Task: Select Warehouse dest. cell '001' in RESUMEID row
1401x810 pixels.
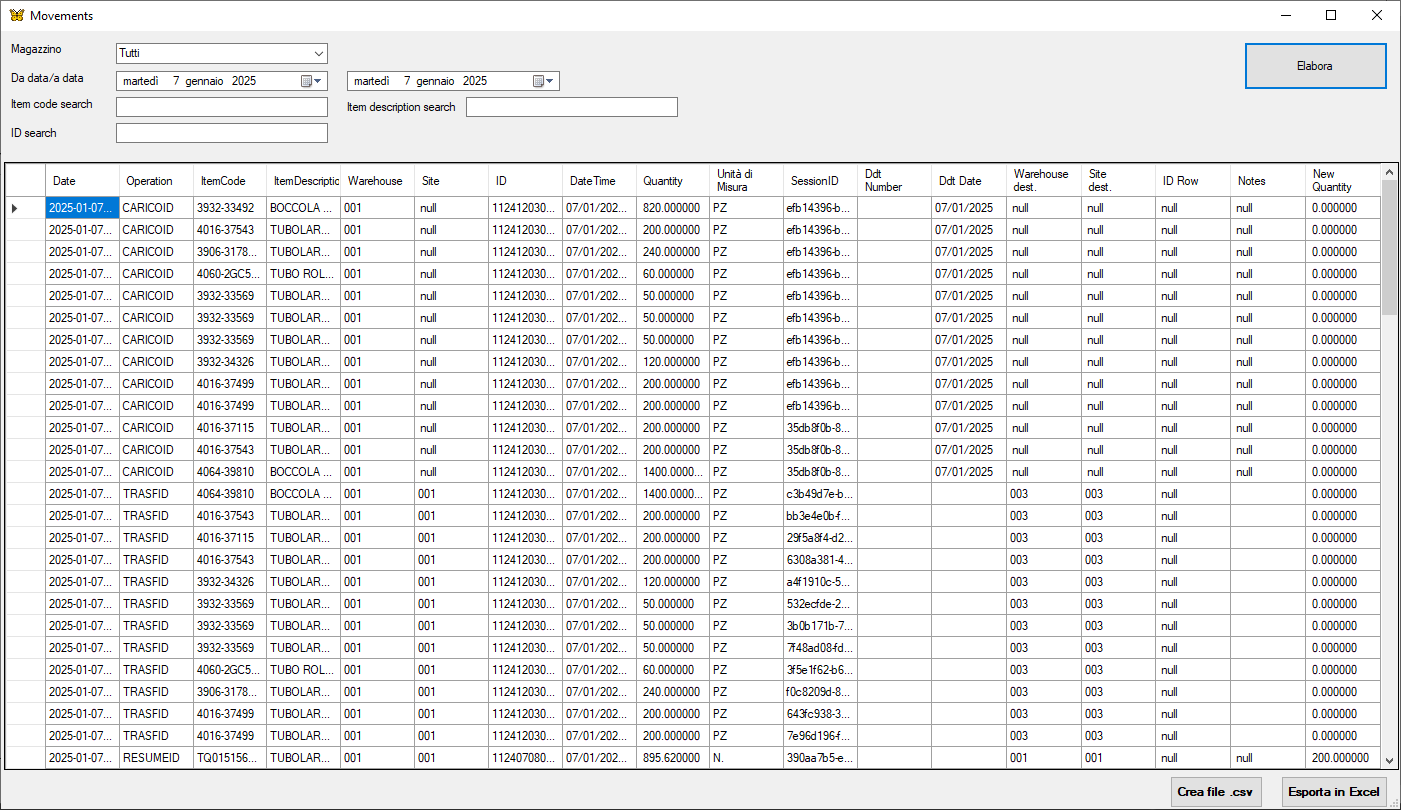Action: click(1044, 758)
